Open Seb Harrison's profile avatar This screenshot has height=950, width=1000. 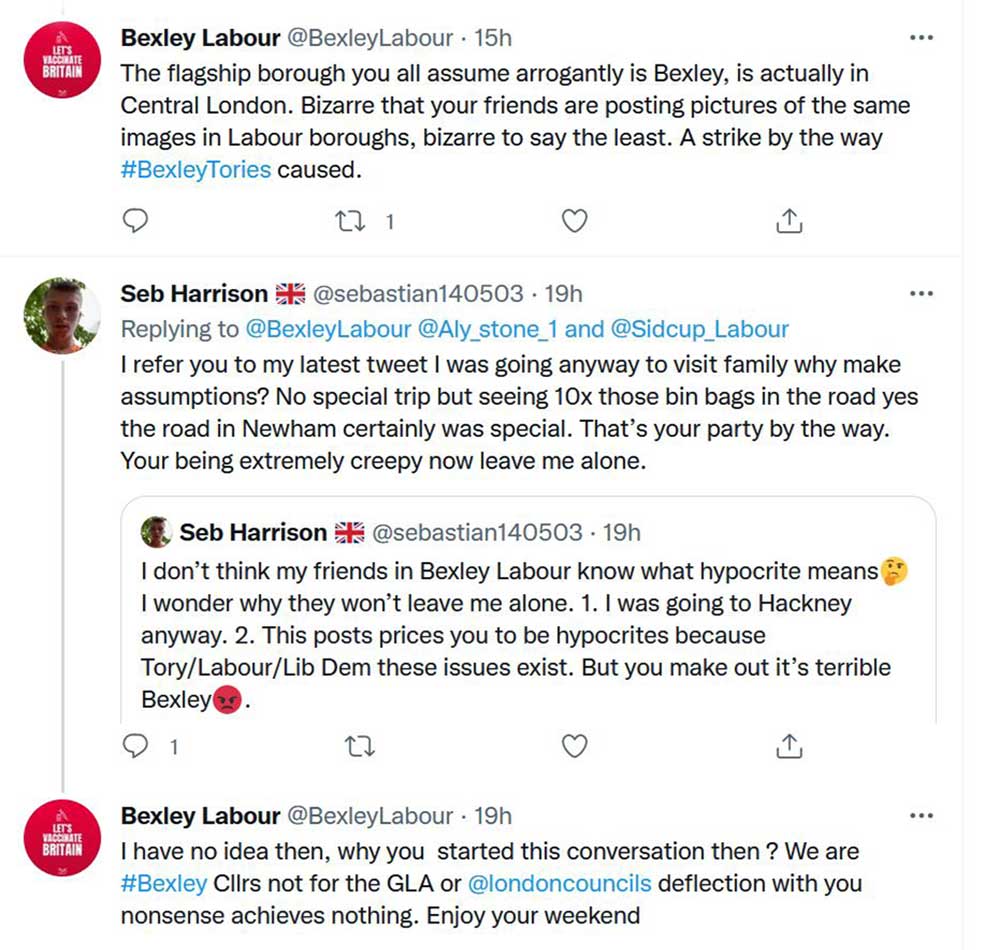[x=62, y=316]
